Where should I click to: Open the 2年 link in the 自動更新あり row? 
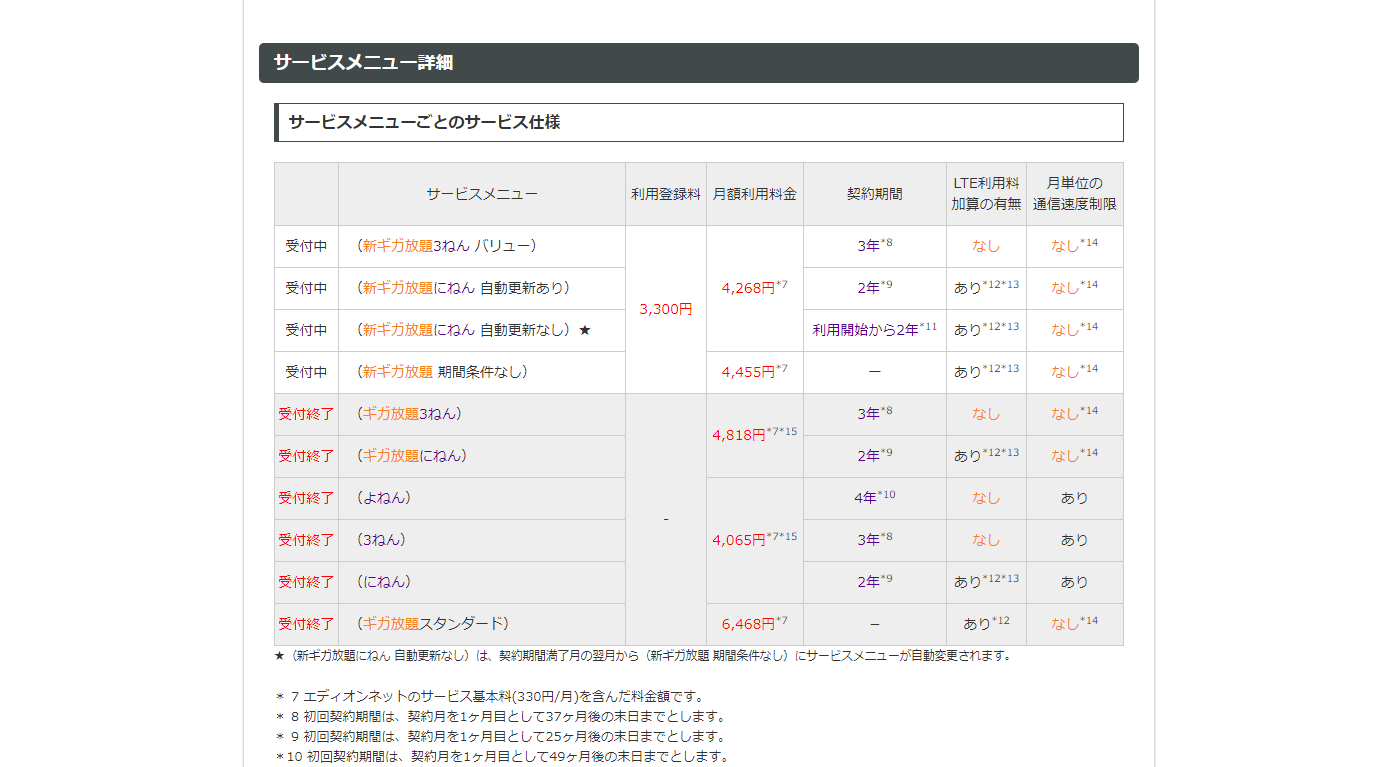coord(868,288)
